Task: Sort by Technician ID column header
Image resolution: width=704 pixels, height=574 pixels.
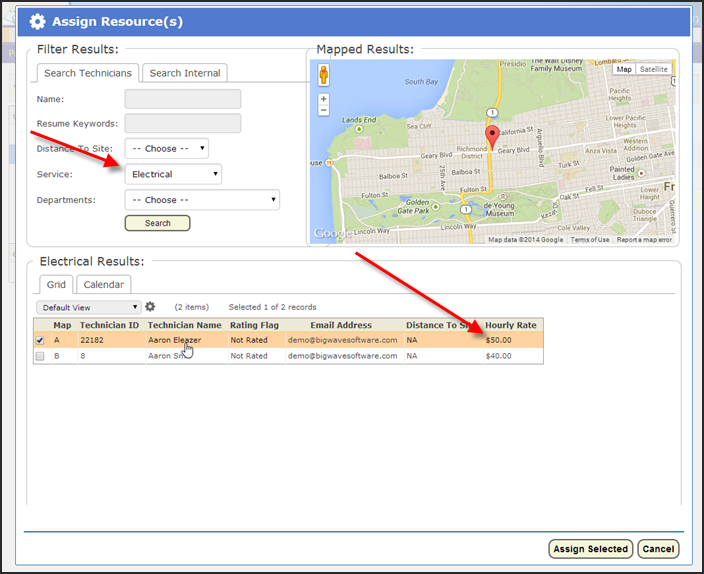Action: (110, 325)
